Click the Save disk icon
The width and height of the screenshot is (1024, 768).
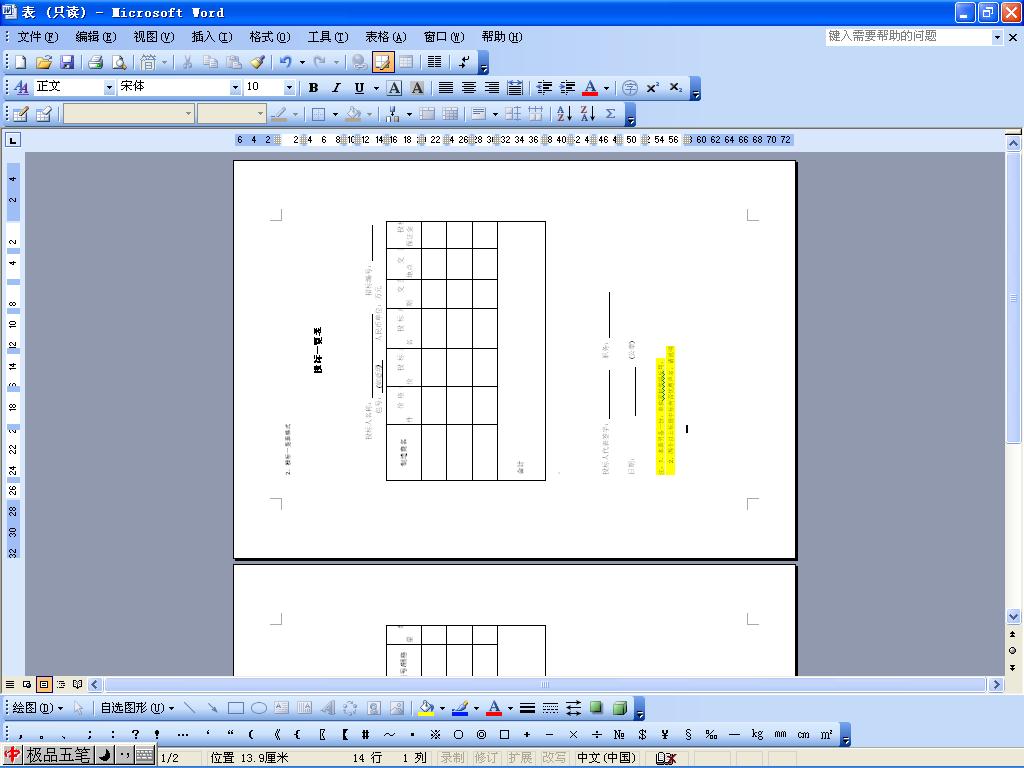coord(67,62)
